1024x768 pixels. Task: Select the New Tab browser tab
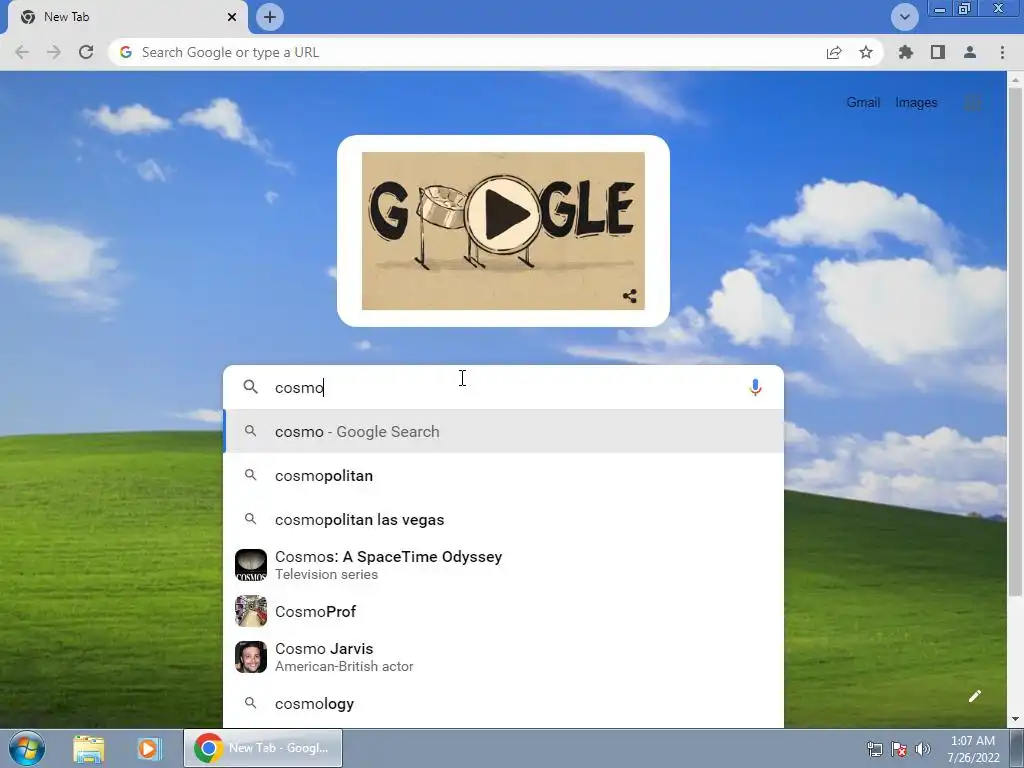[x=127, y=17]
